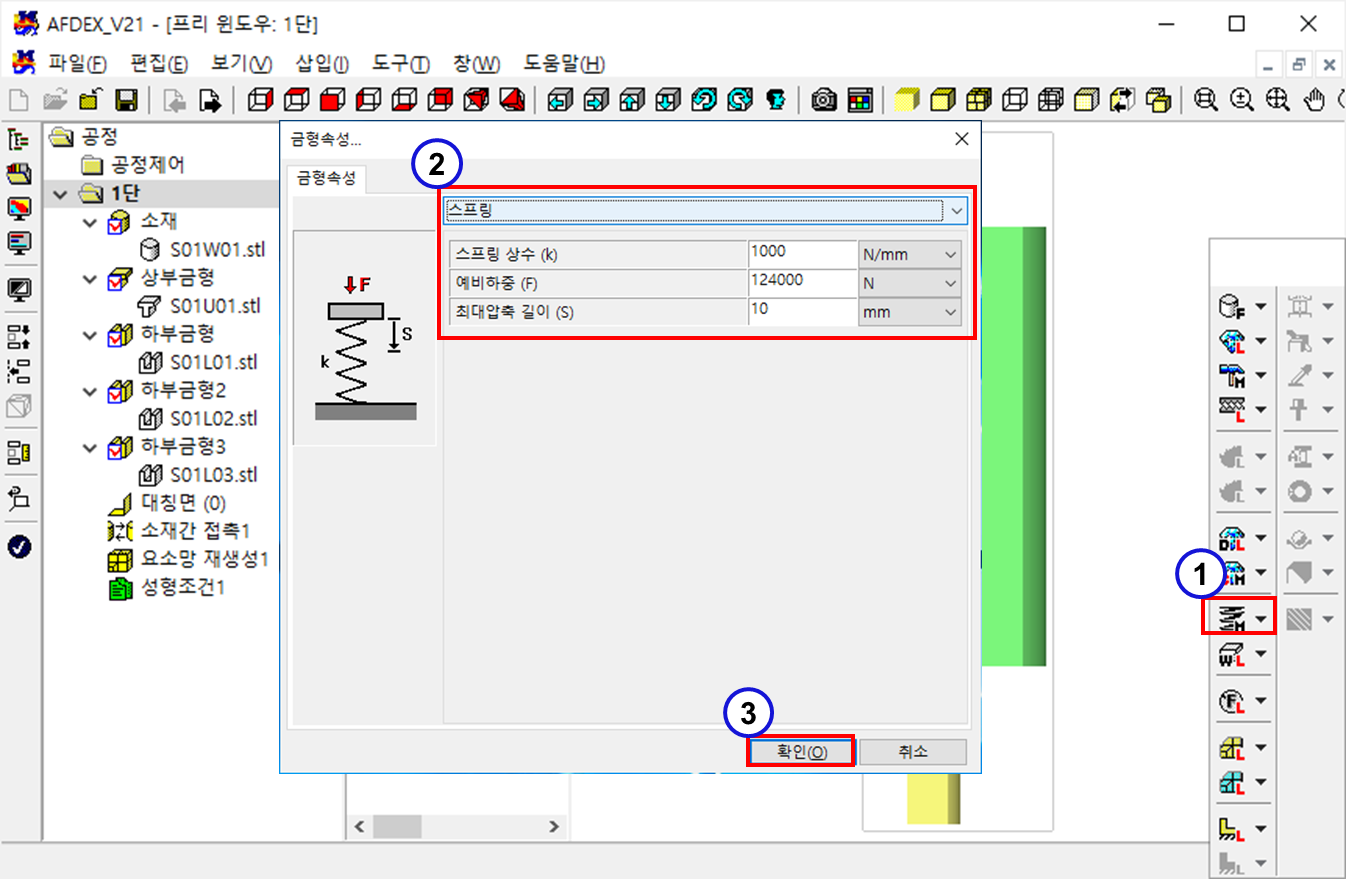The image size is (1346, 879).
Task: Click the blue checkmark icon in left sidebar
Action: tap(19, 546)
